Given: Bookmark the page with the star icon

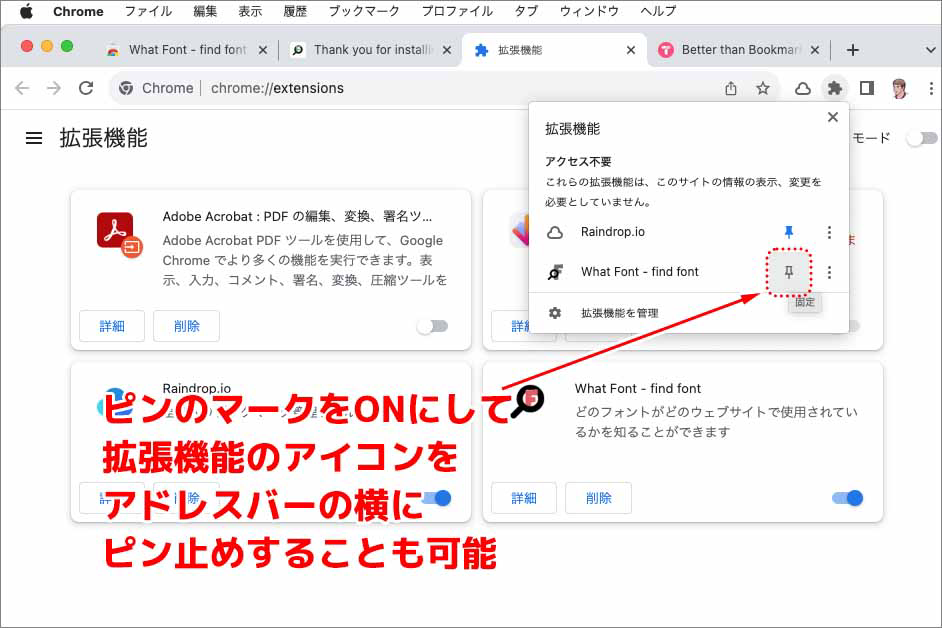Looking at the screenshot, I should point(763,88).
